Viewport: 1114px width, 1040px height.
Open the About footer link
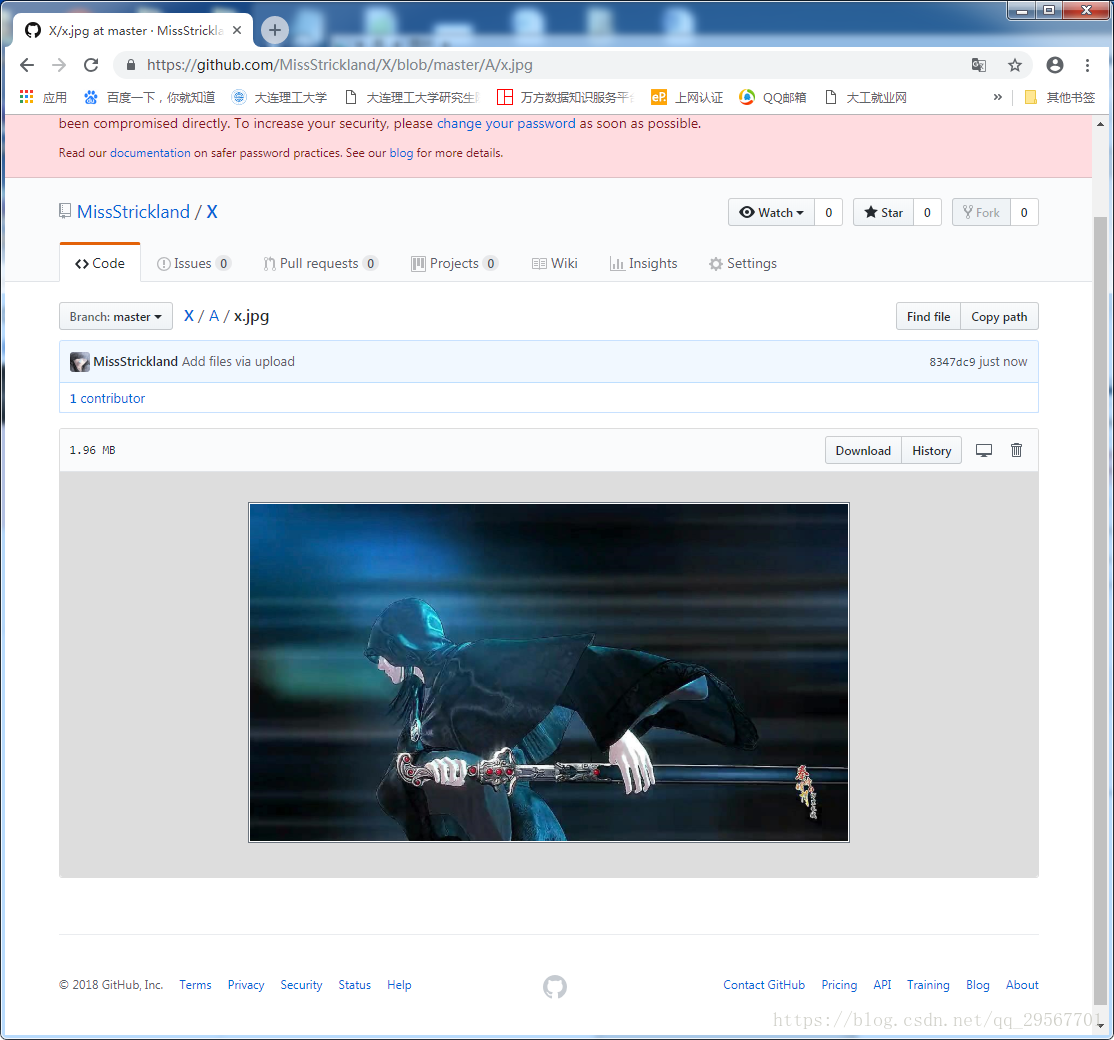tap(1022, 985)
